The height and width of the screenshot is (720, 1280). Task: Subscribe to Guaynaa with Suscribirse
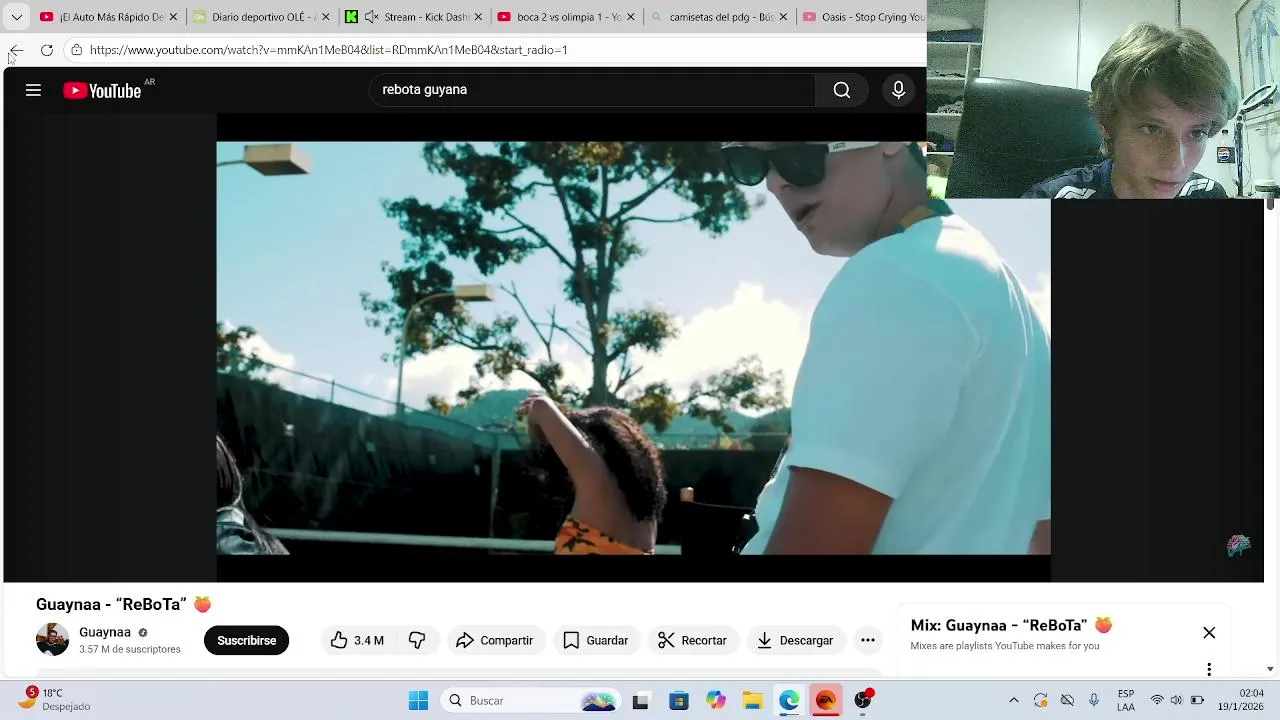(246, 640)
